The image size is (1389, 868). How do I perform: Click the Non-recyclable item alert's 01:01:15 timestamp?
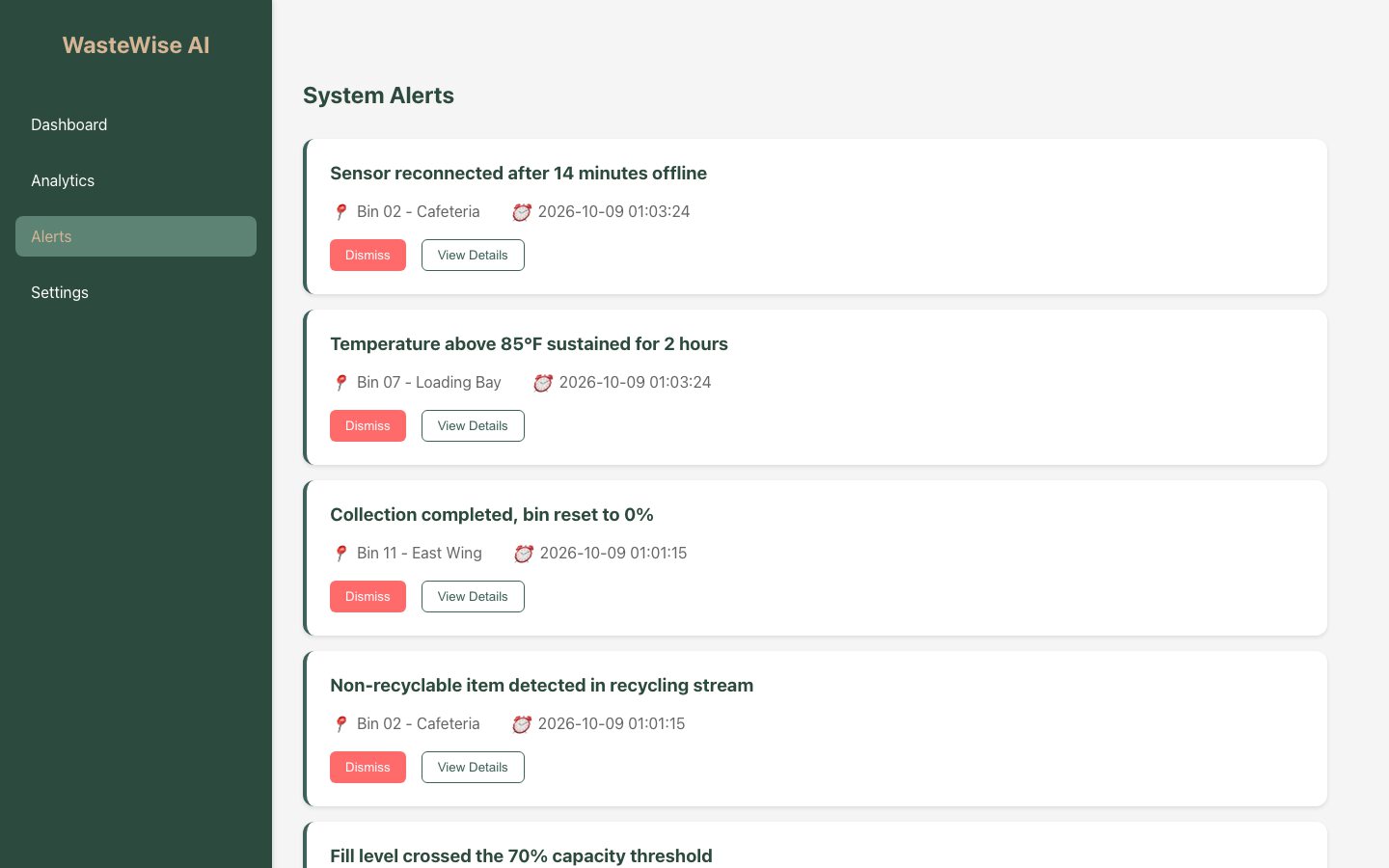coord(612,724)
